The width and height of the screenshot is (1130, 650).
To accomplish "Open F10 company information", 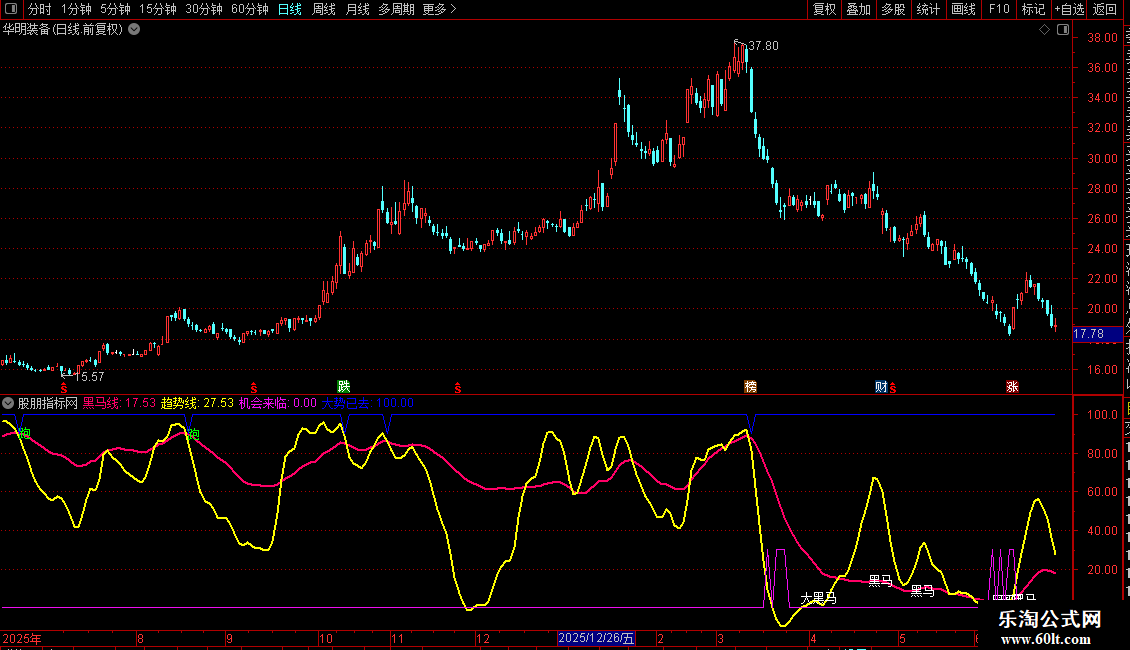I will pyautogui.click(x=999, y=9).
